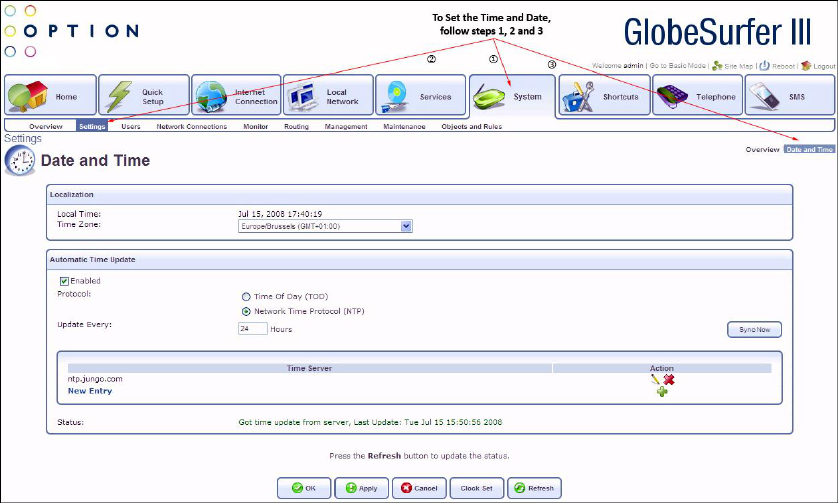Switch to Settings sub-tab
Image resolution: width=838 pixels, height=503 pixels.
[92, 126]
